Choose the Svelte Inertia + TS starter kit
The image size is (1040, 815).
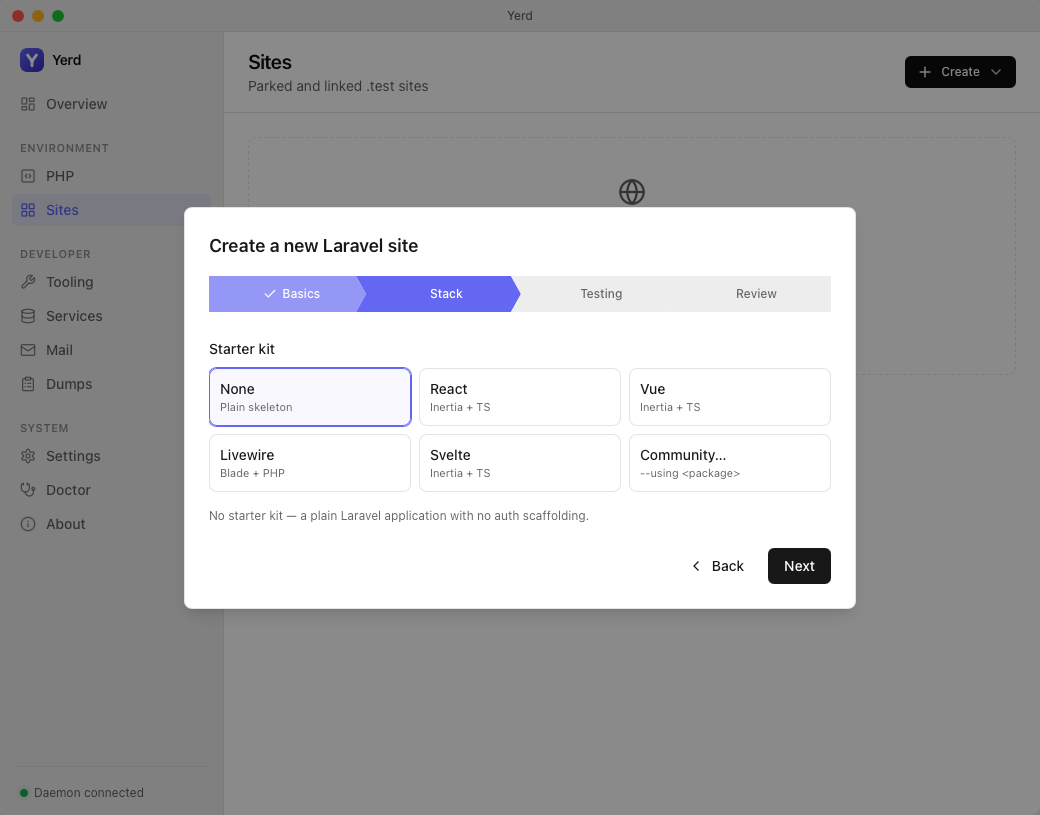pyautogui.click(x=519, y=463)
